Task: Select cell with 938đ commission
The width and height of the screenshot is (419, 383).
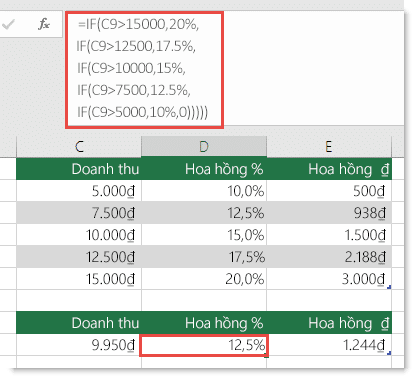Action: pyautogui.click(x=329, y=213)
